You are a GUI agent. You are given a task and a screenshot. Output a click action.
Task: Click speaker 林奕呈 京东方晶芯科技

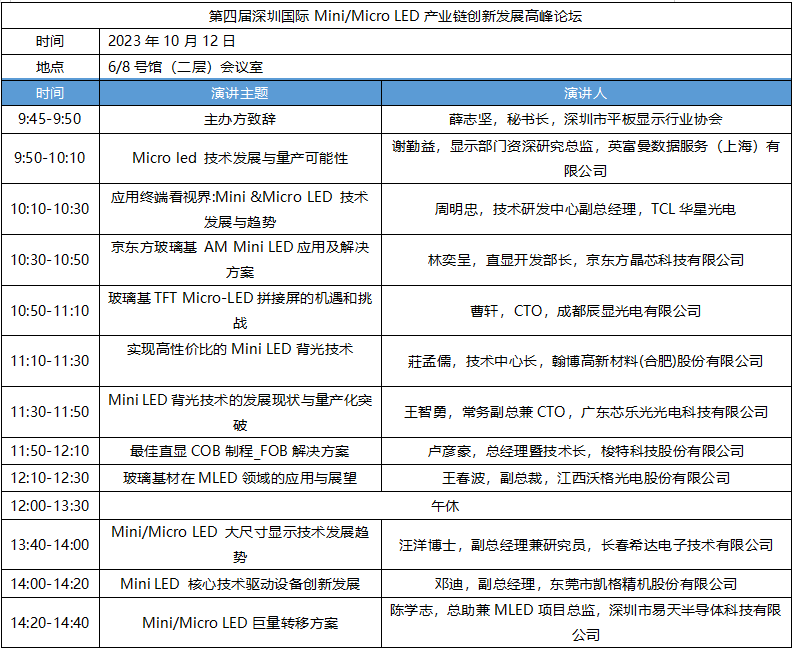click(586, 260)
